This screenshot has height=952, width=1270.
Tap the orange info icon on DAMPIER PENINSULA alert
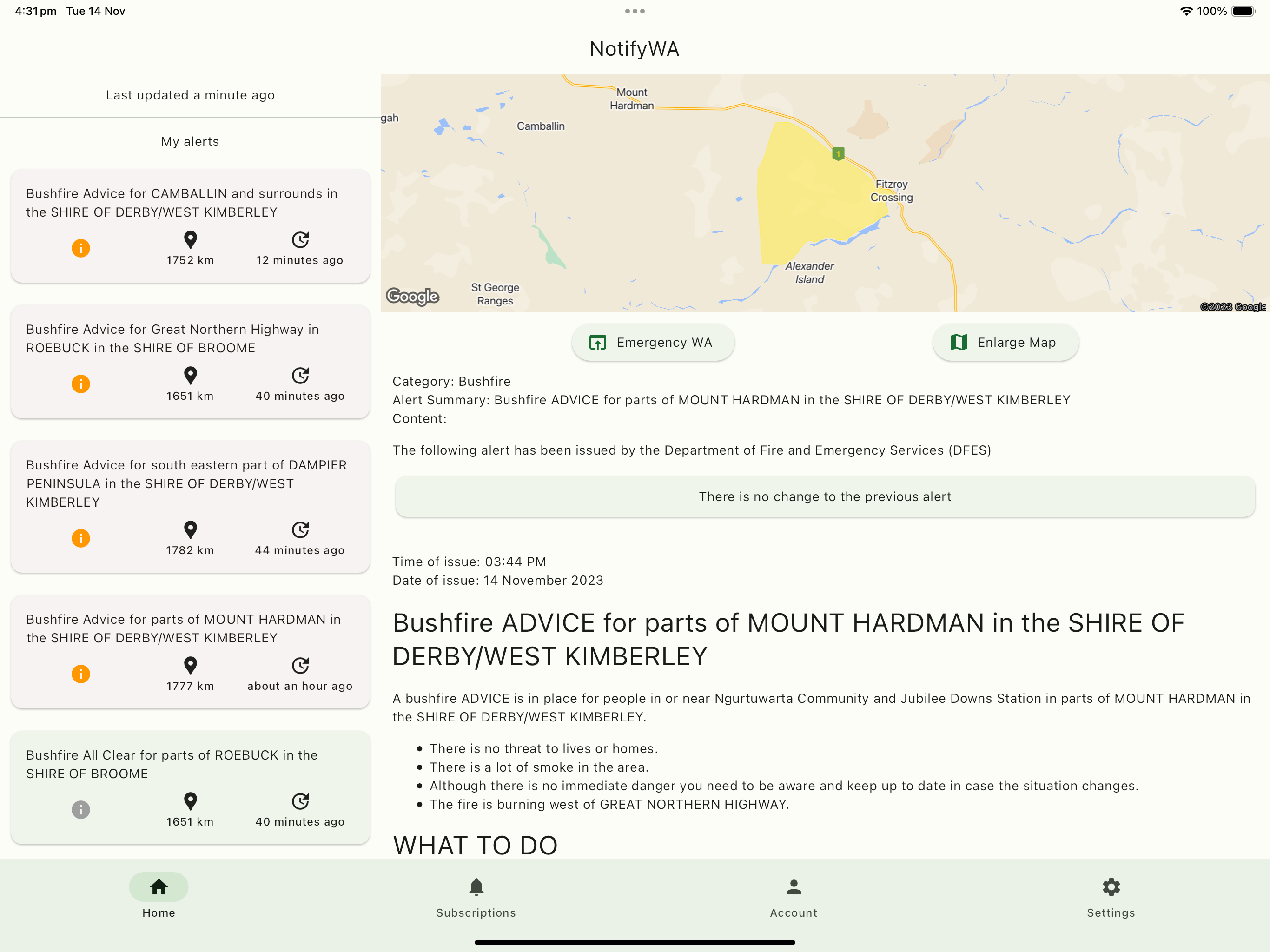[x=80, y=538]
